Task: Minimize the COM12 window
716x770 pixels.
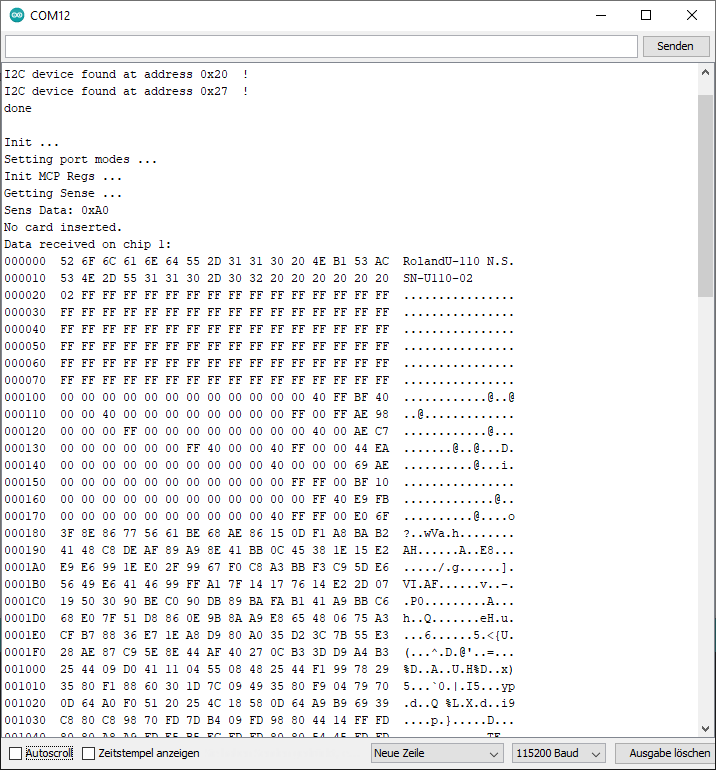Action: pos(601,15)
